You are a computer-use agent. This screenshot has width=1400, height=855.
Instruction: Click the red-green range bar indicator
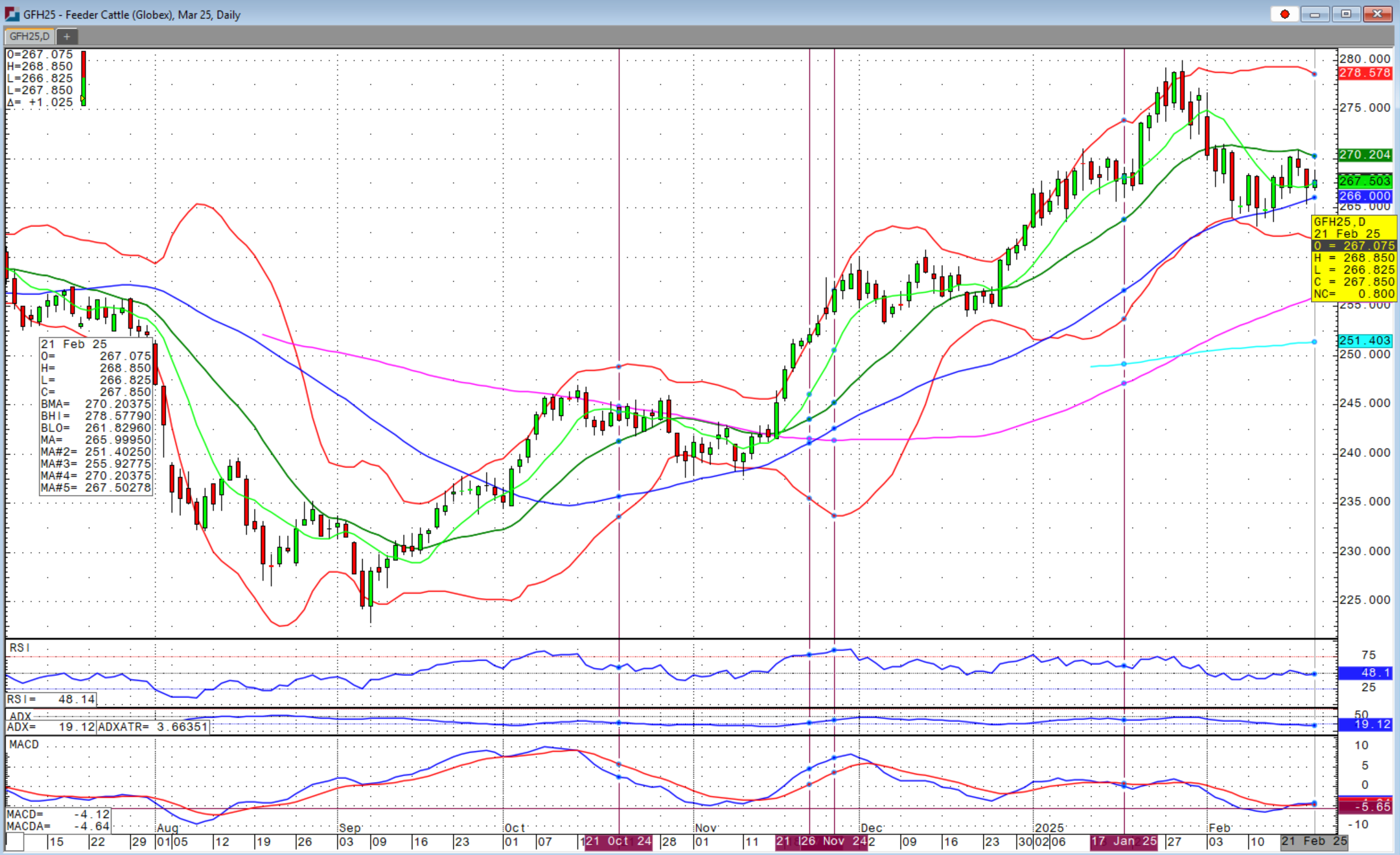[83, 79]
